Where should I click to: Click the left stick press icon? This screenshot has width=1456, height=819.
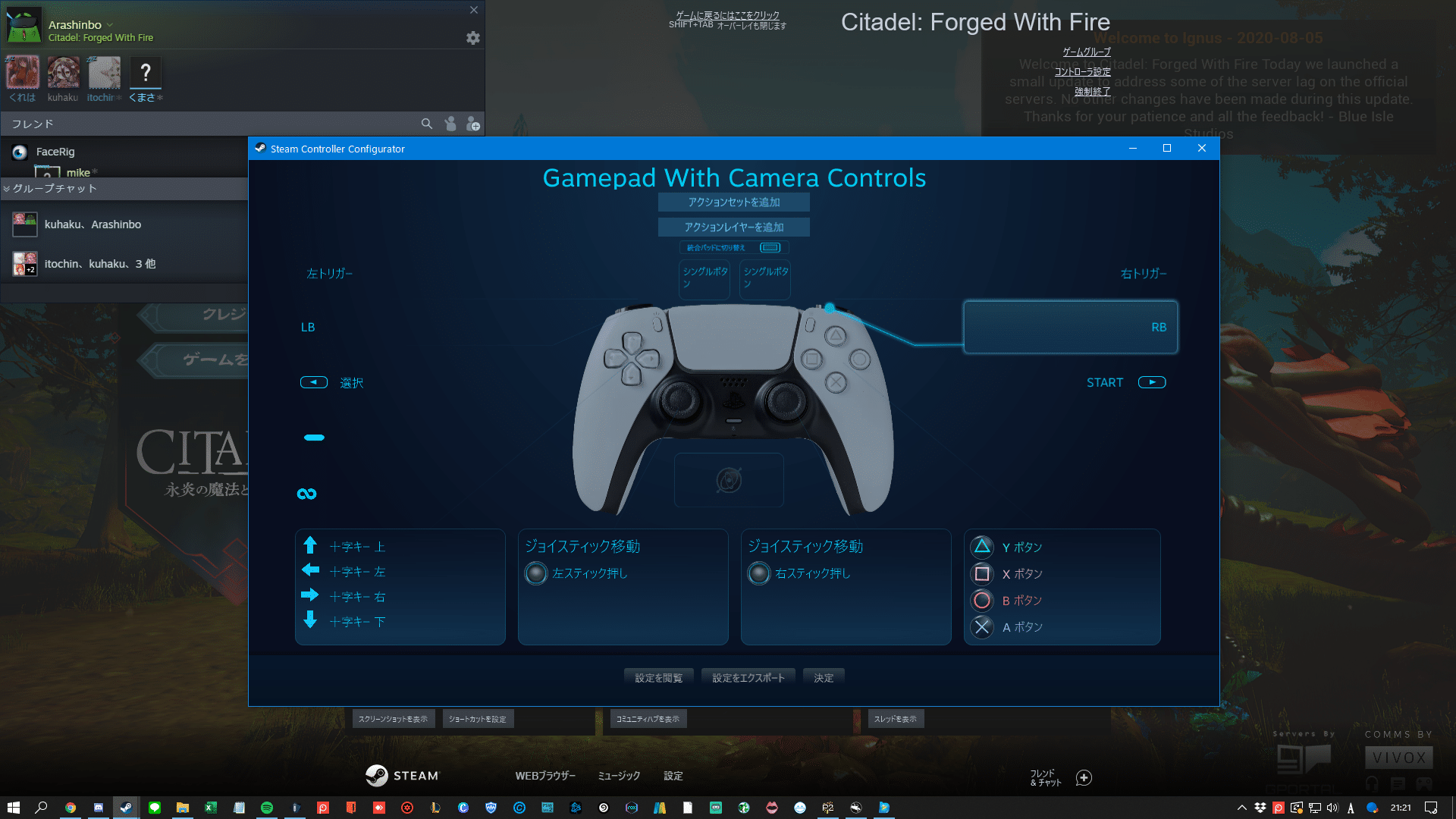536,573
